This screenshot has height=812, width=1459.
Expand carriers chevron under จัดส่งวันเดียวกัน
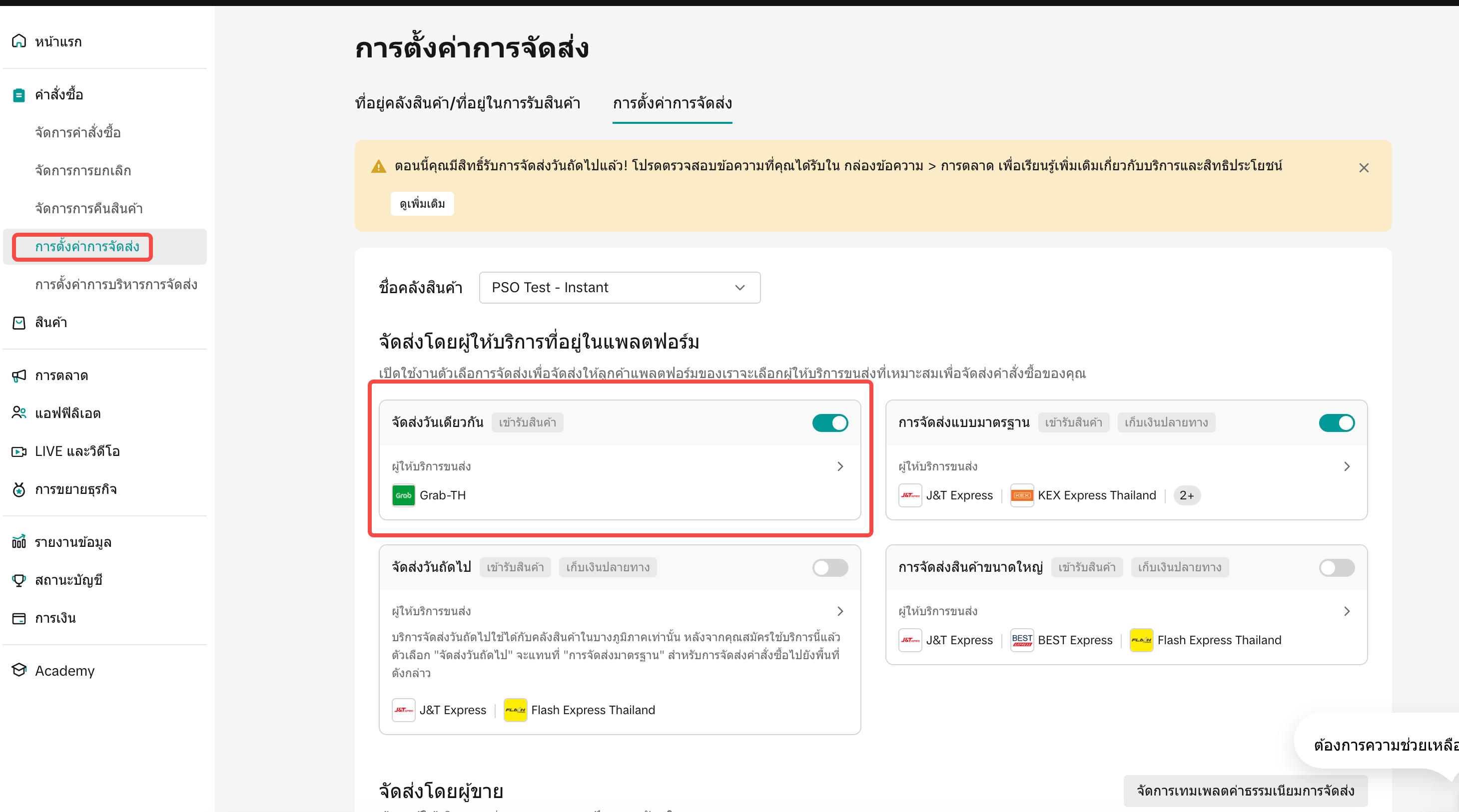tap(840, 466)
